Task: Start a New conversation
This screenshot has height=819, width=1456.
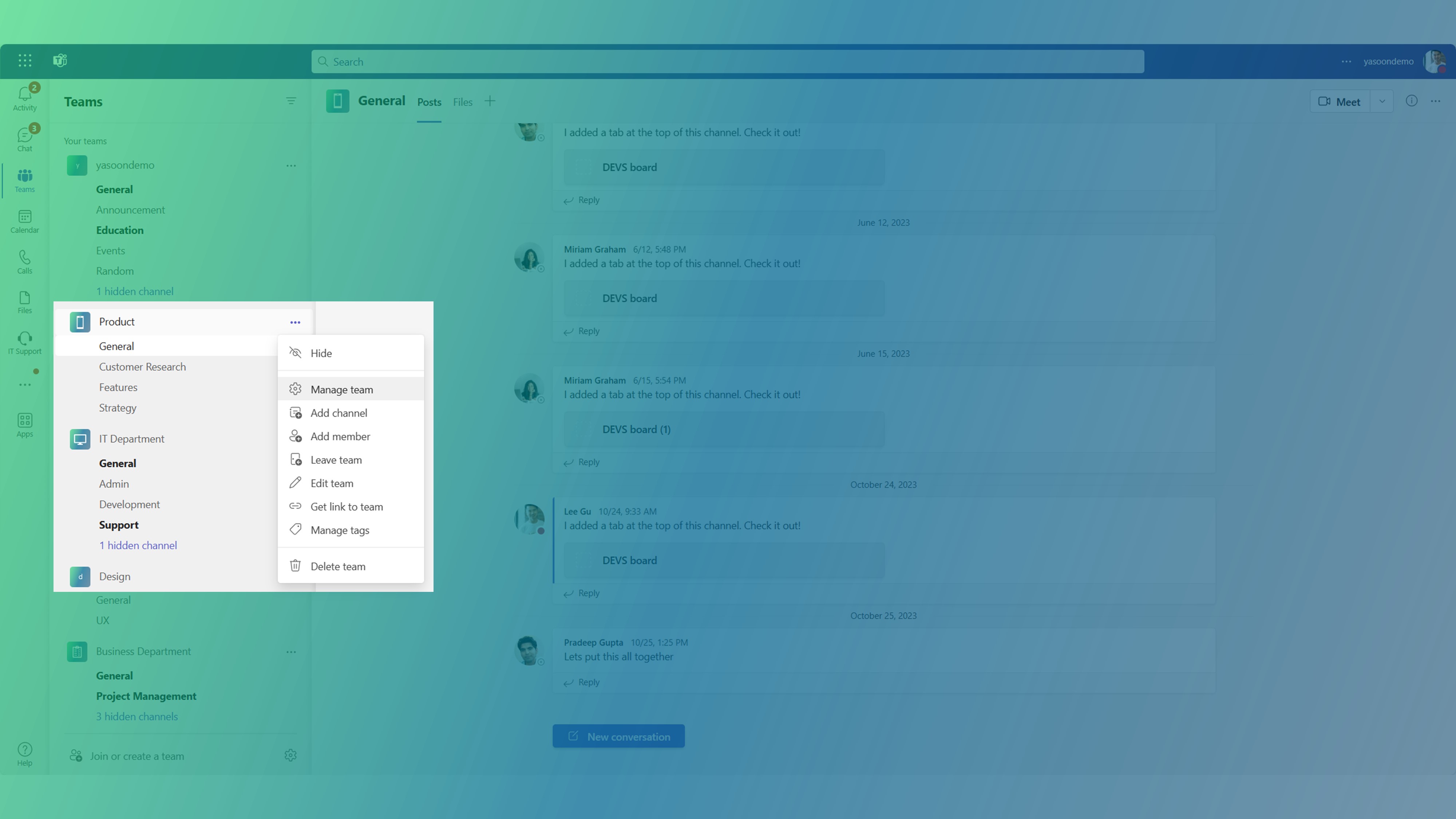Action: click(x=618, y=736)
